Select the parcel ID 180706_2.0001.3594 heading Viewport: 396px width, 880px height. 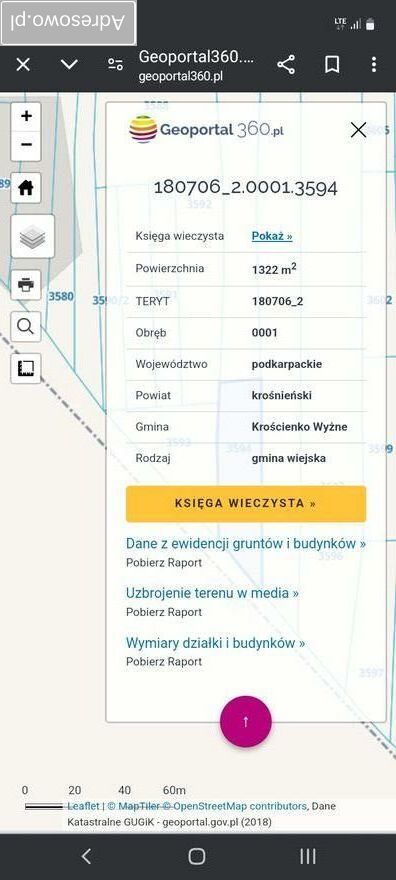(246, 187)
